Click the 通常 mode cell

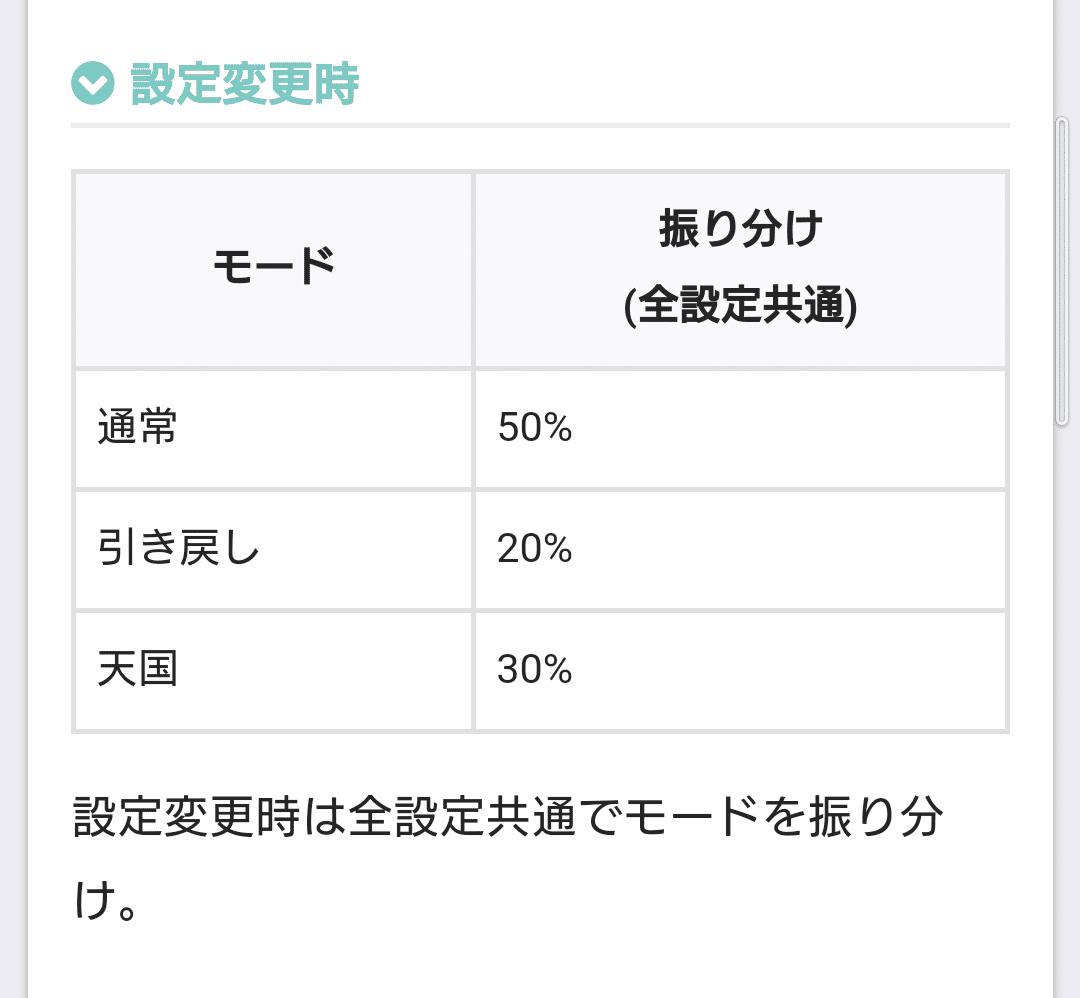(273, 428)
